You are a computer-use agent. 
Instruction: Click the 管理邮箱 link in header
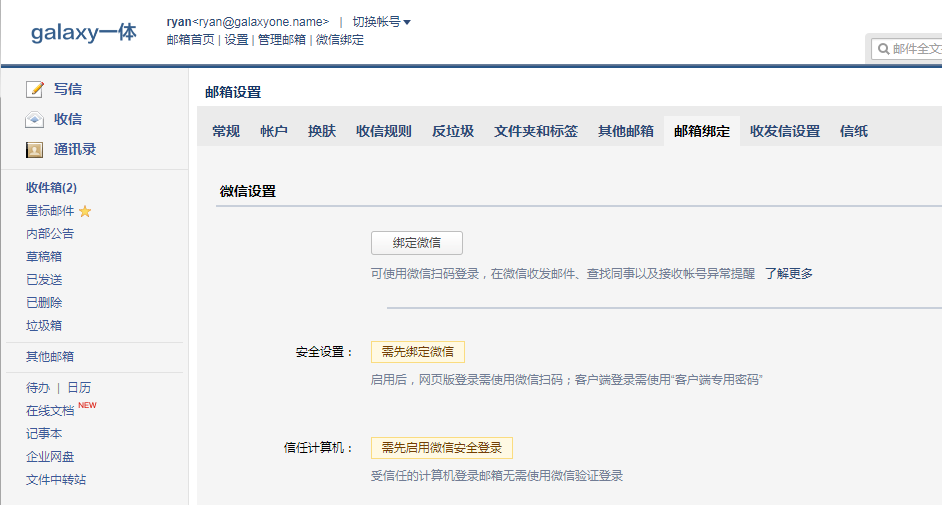281,40
